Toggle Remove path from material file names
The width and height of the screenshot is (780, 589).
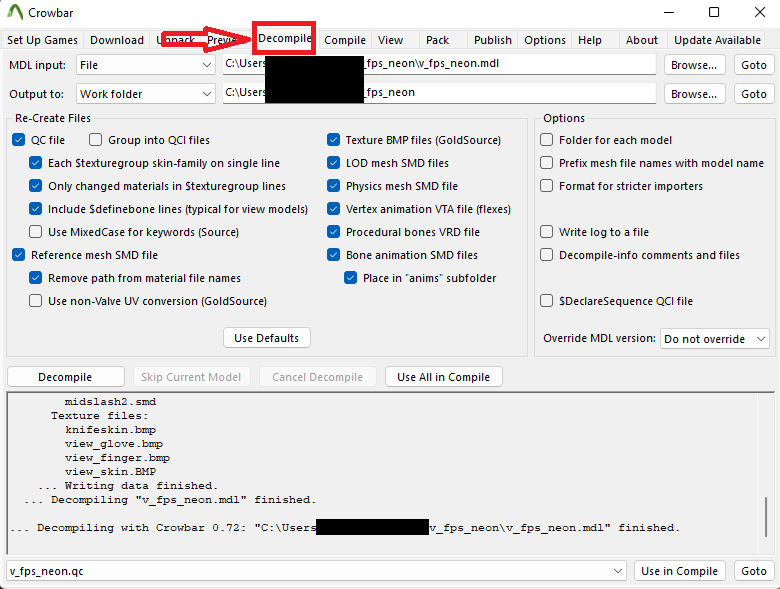(x=35, y=278)
